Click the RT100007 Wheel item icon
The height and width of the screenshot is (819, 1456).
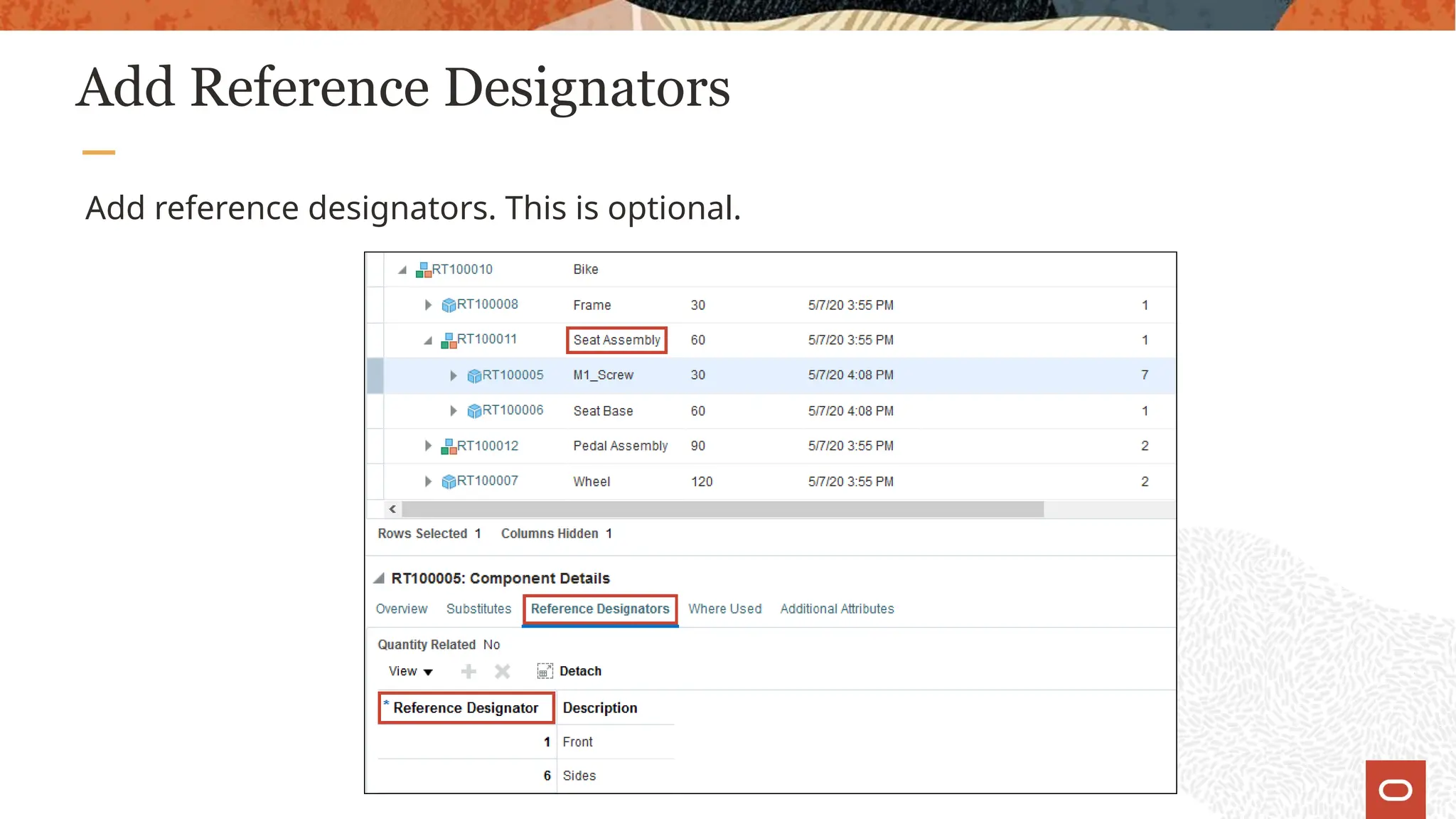449,481
